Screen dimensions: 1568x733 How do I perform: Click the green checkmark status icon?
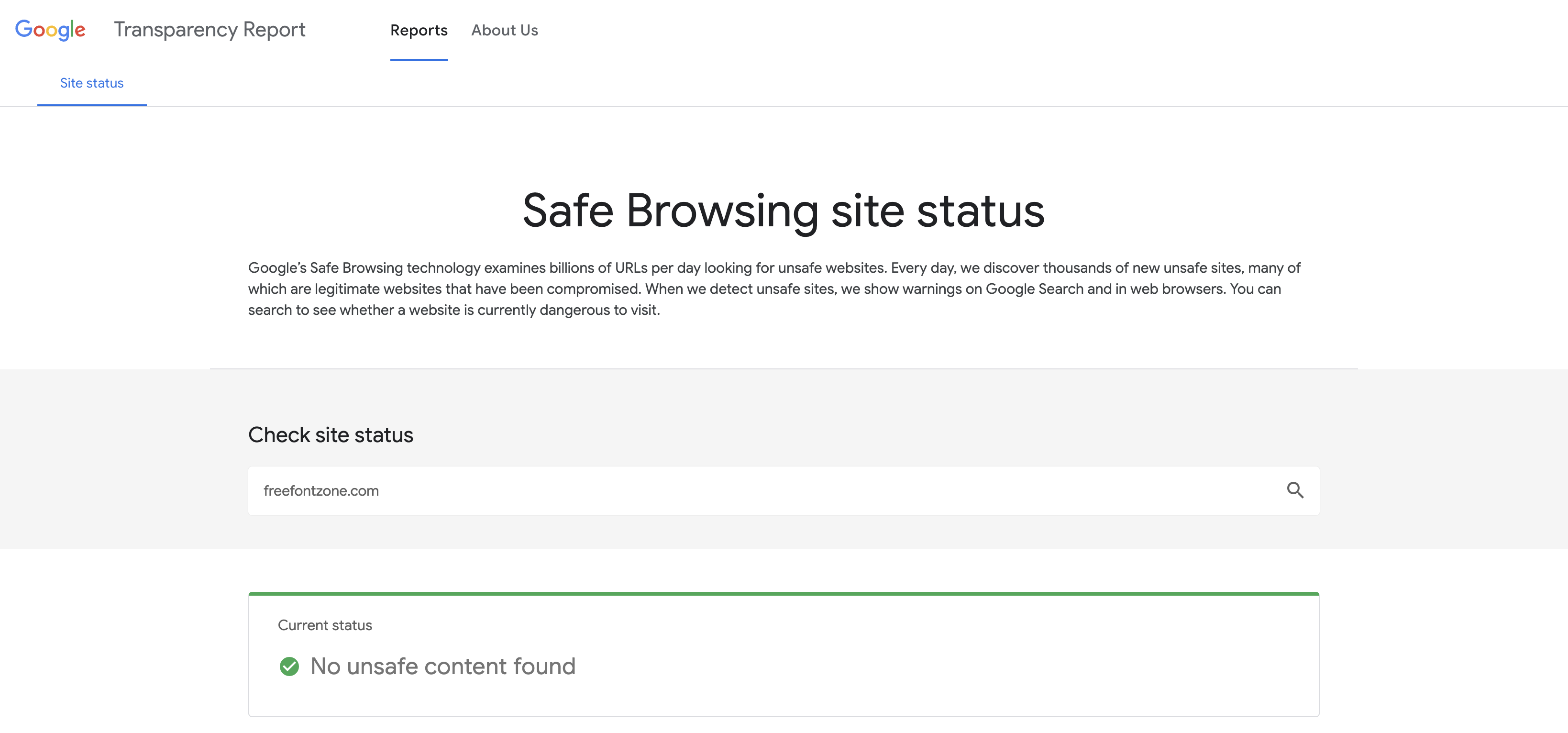(x=289, y=666)
